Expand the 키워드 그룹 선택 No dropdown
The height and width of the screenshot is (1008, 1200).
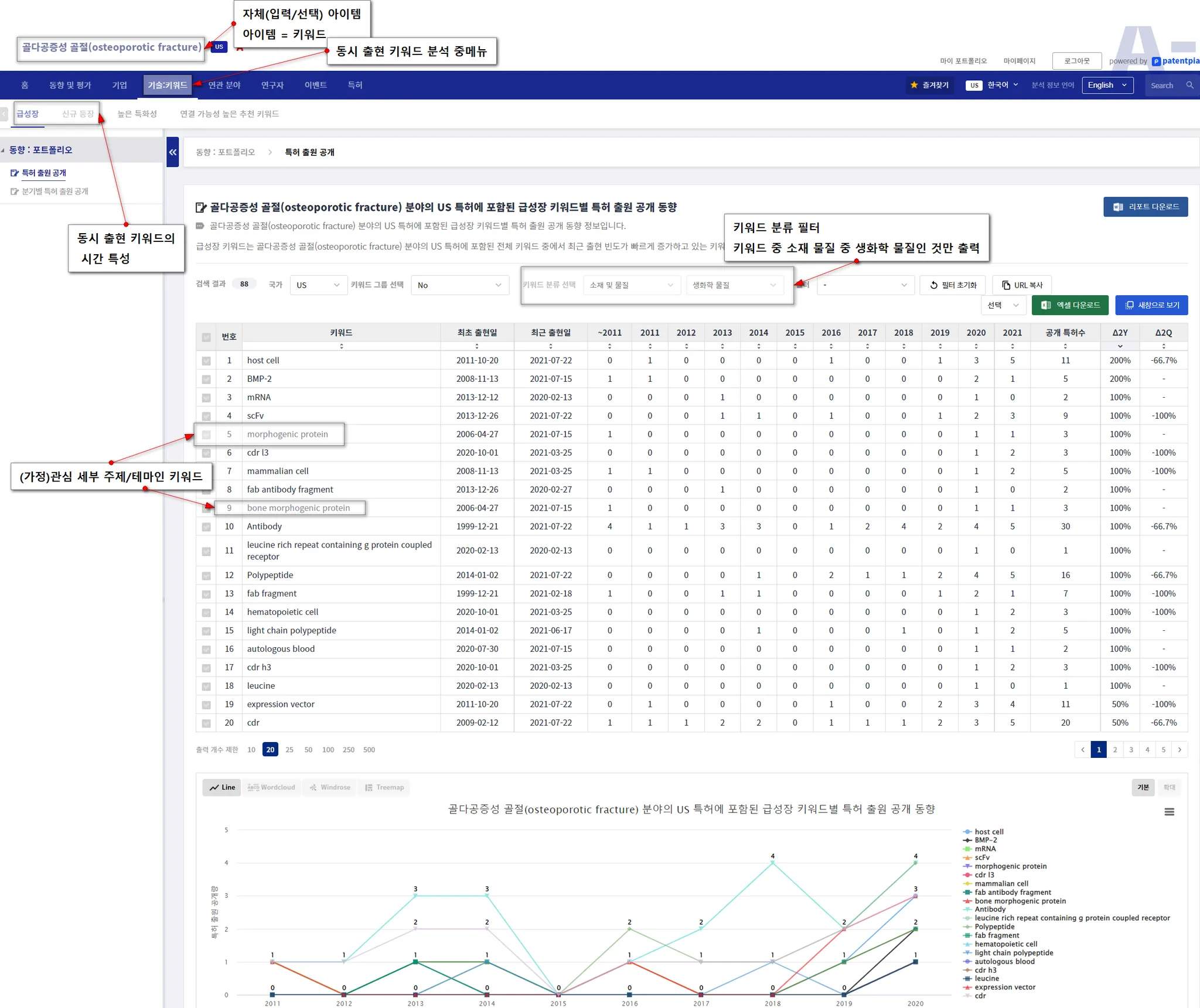tap(459, 285)
